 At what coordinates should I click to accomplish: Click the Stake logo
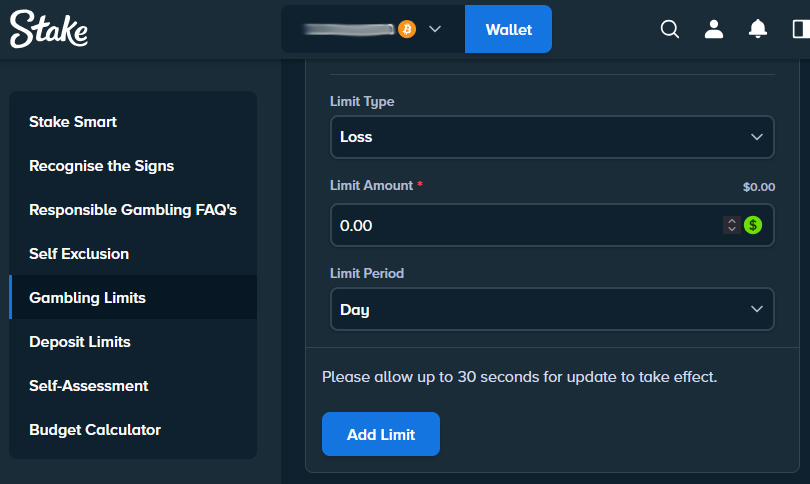pos(49,29)
